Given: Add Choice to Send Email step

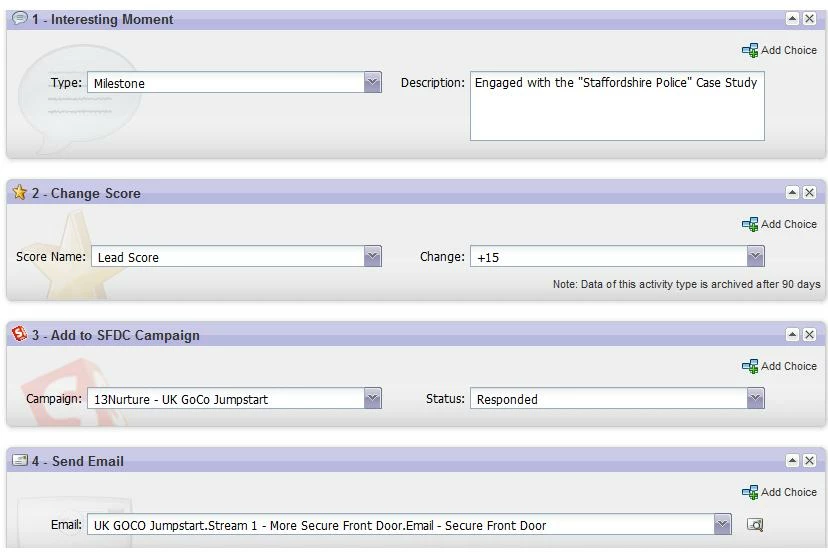Looking at the screenshot, I should point(779,492).
